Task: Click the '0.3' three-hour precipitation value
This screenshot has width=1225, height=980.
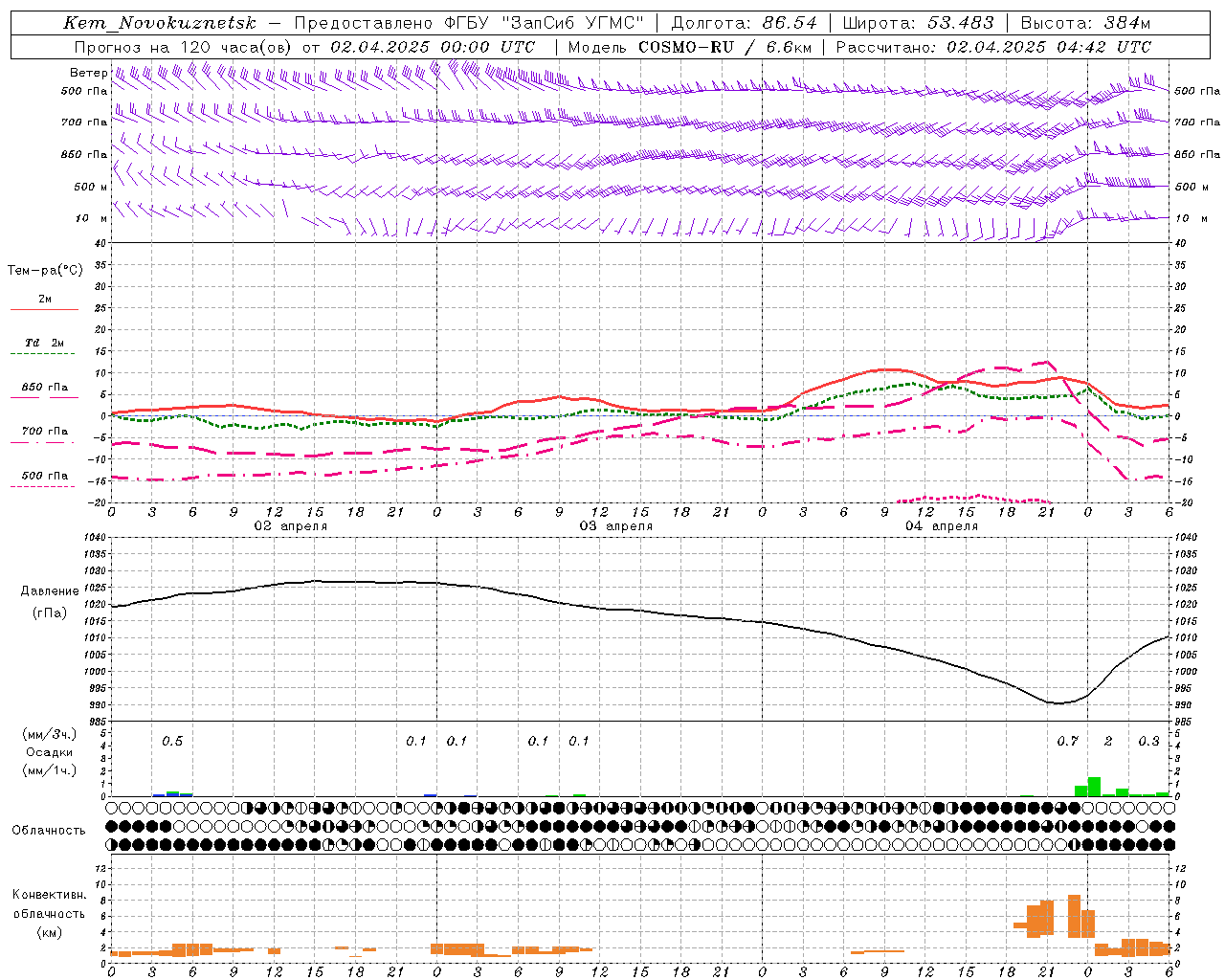Action: 1148,742
